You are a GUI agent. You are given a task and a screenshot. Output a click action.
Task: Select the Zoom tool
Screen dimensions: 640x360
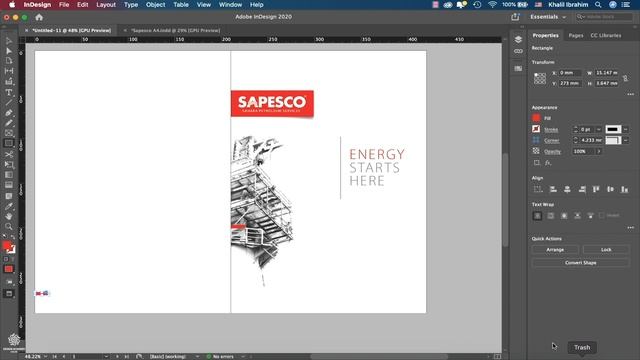(9, 227)
